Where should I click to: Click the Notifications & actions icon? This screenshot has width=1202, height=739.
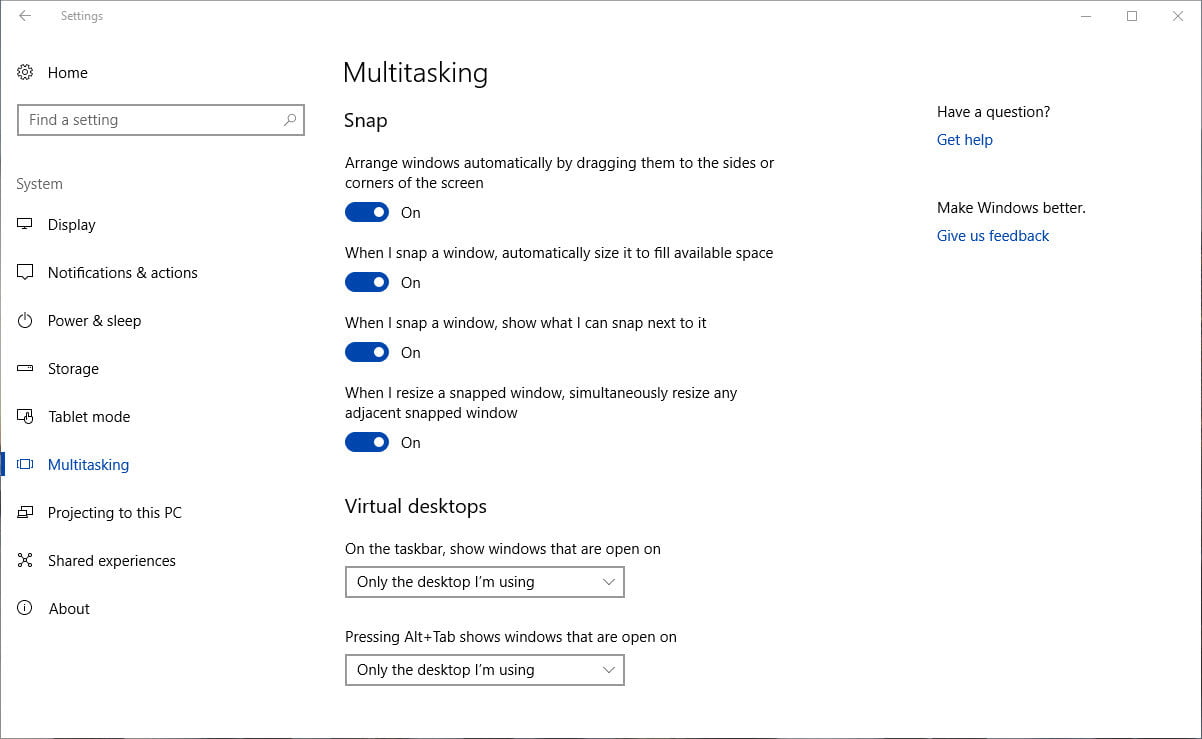pos(25,272)
